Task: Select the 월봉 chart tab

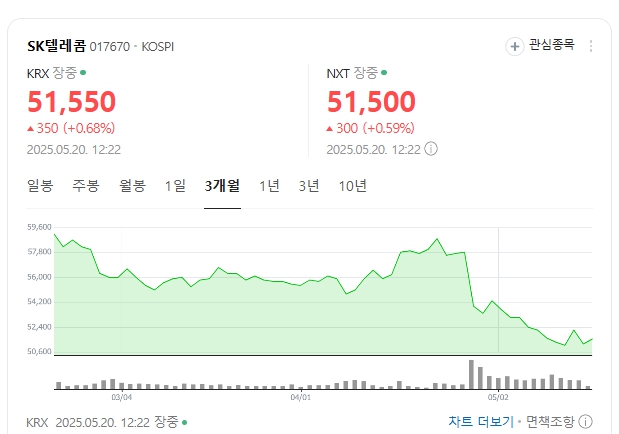Action: tap(133, 186)
